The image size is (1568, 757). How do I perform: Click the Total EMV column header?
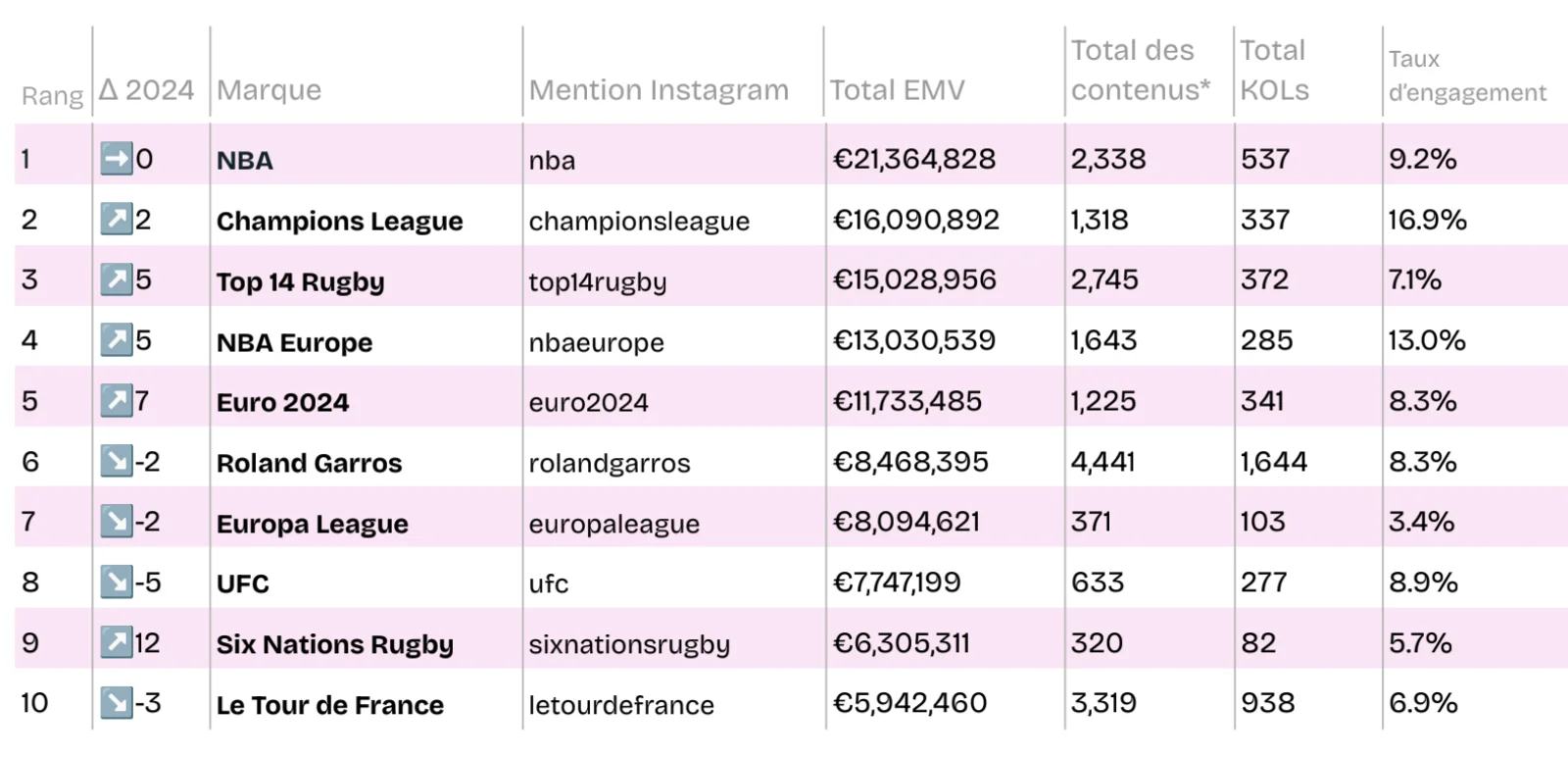tap(897, 90)
